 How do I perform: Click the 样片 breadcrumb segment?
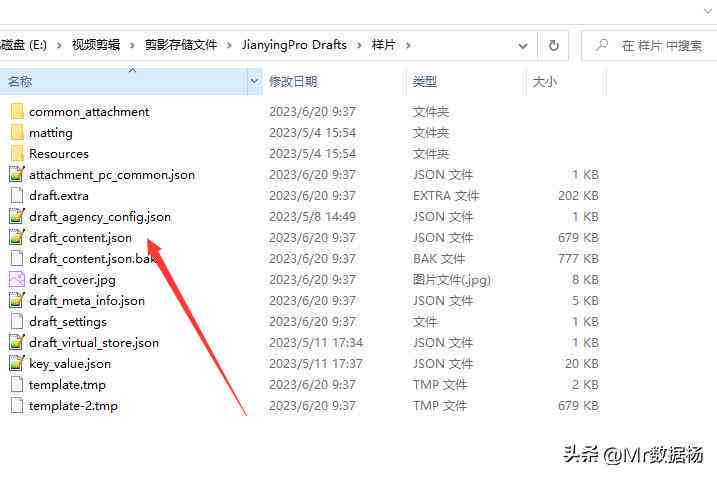tap(383, 45)
